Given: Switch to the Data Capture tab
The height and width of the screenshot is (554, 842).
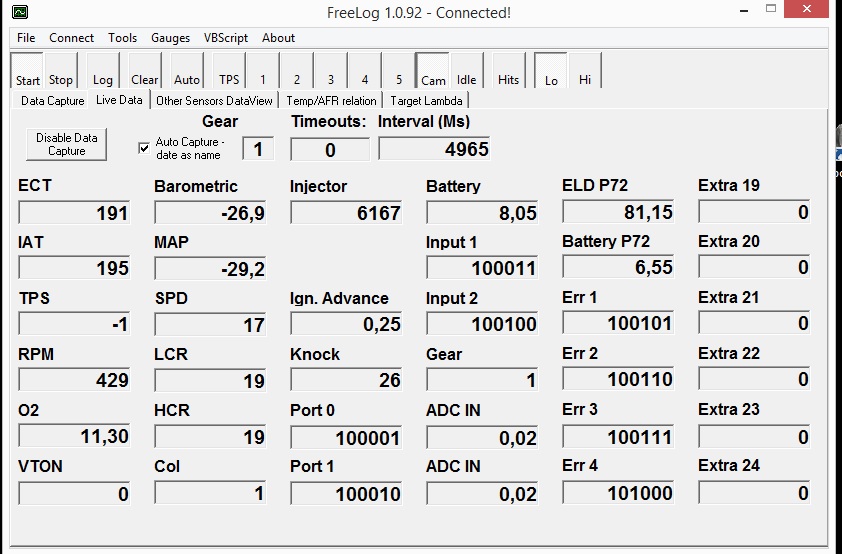Looking at the screenshot, I should click(53, 101).
